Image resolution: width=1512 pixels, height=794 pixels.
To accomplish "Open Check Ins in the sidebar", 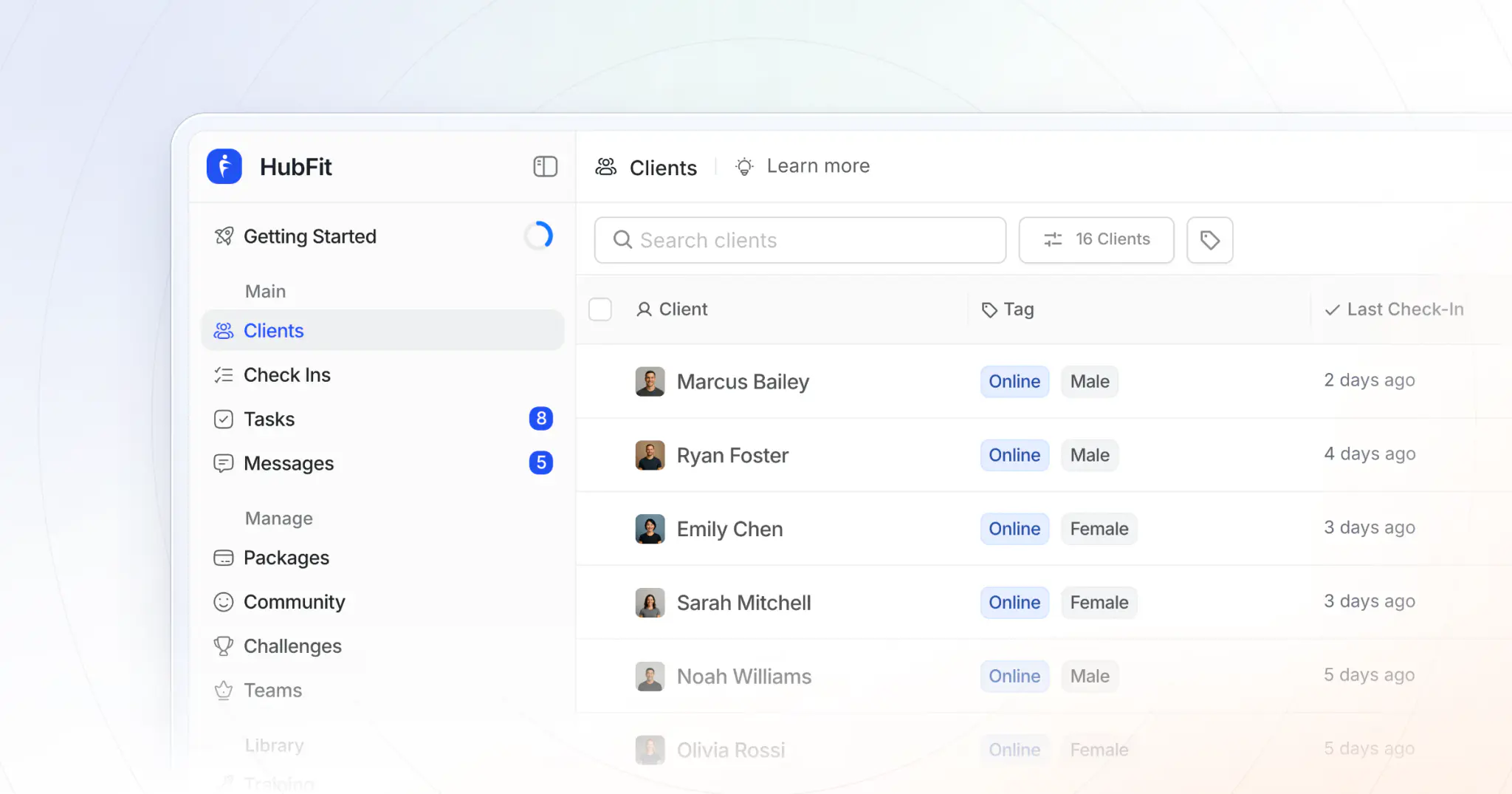I will 382,374.
